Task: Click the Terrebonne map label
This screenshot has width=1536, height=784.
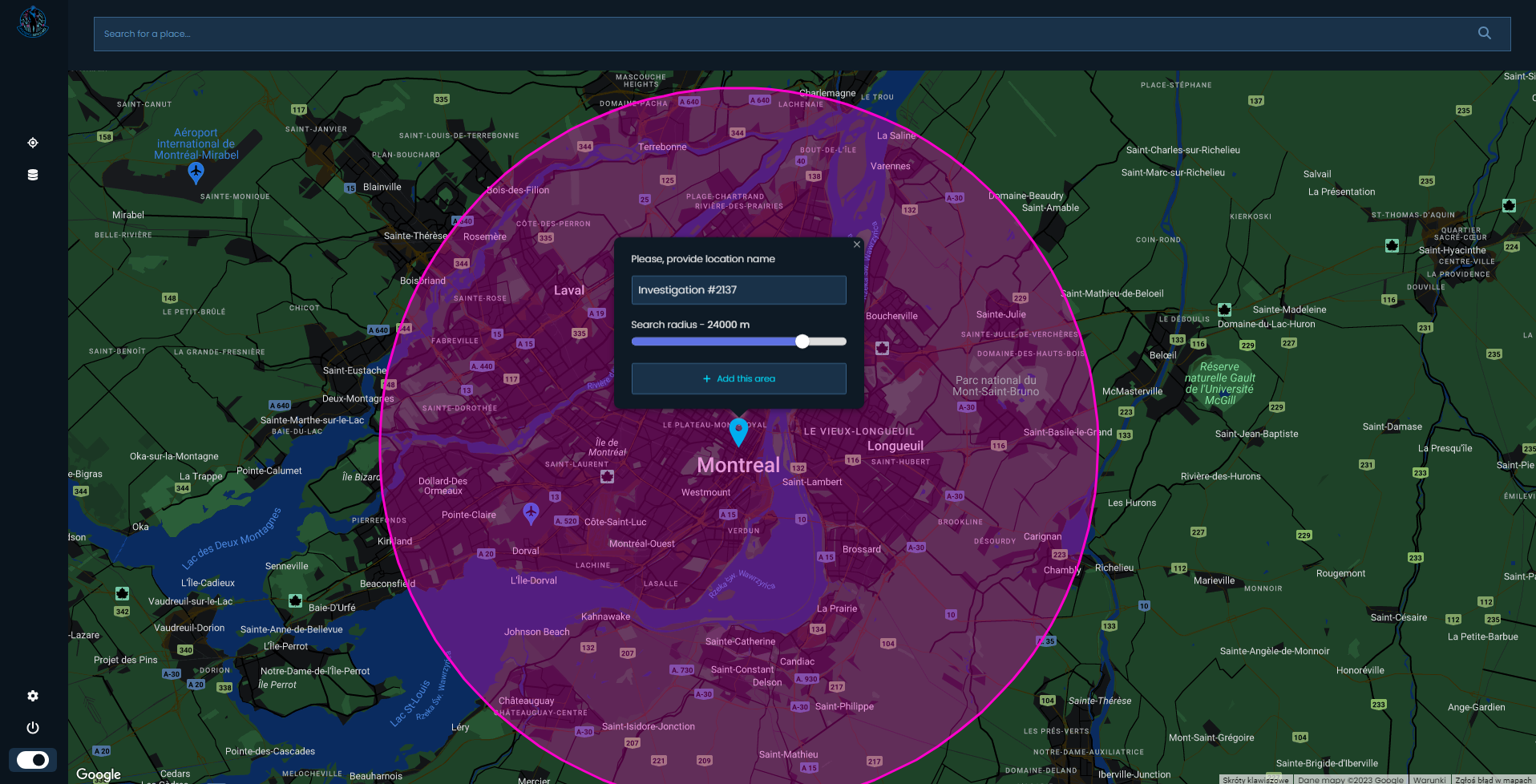Action: pos(662,147)
